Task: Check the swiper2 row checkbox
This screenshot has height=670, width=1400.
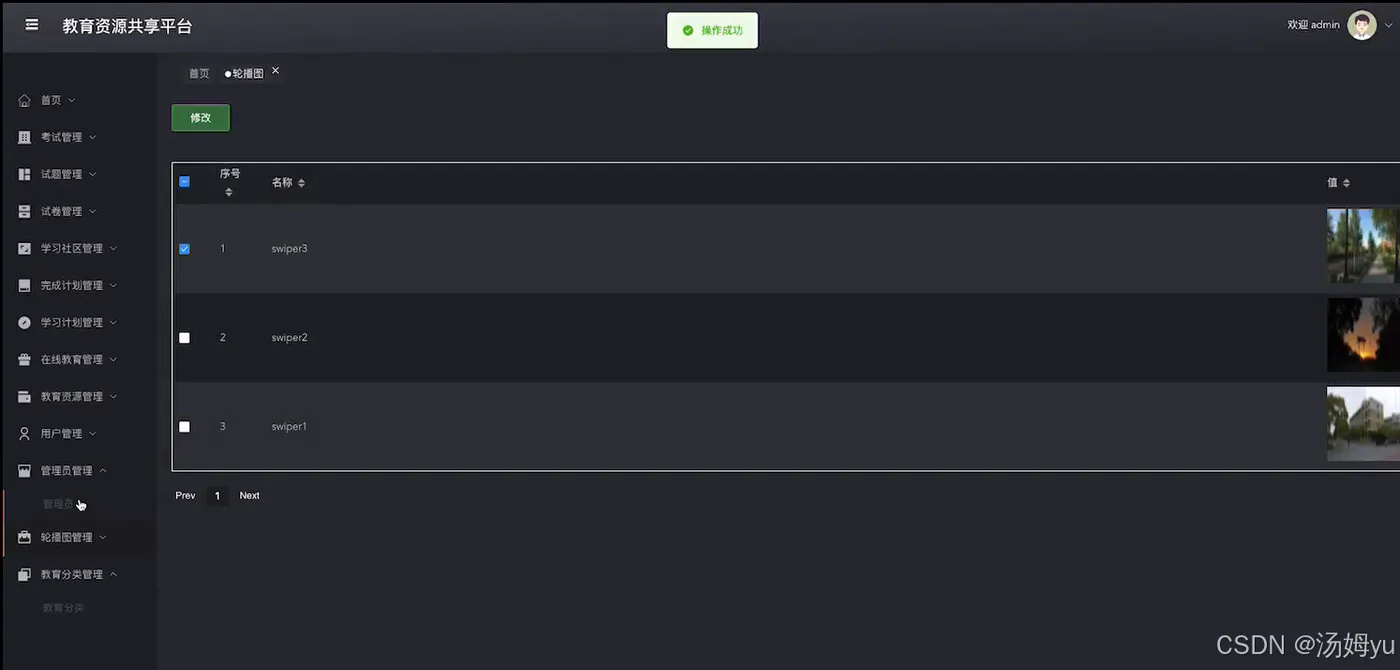Action: point(184,338)
